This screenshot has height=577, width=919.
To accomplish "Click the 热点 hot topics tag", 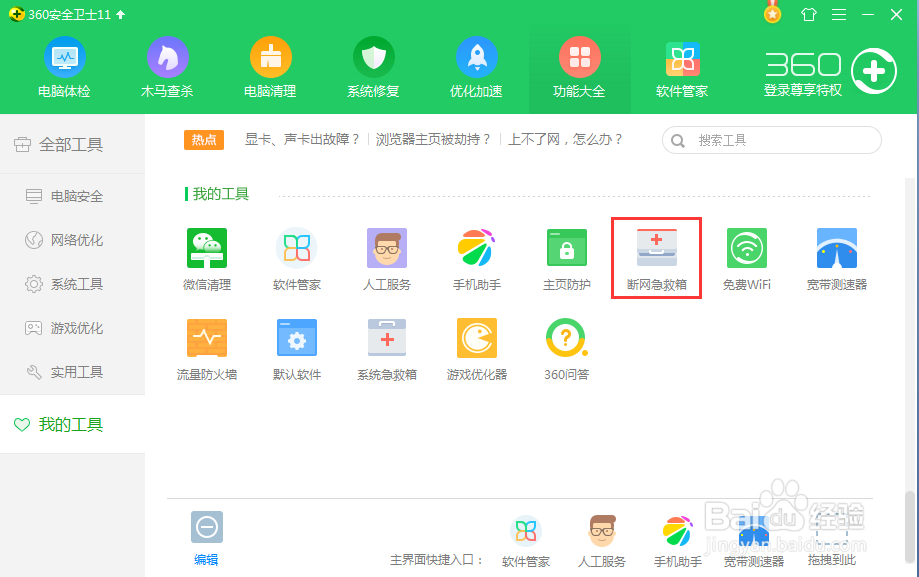I will pos(204,140).
